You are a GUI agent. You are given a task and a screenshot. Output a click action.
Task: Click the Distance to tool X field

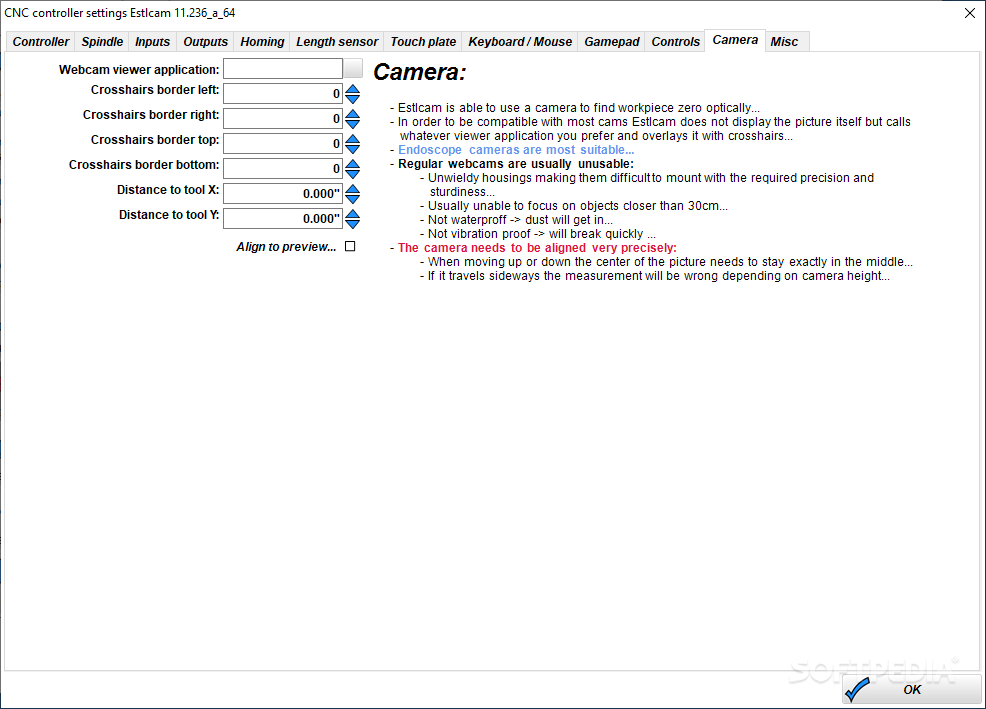click(283, 194)
